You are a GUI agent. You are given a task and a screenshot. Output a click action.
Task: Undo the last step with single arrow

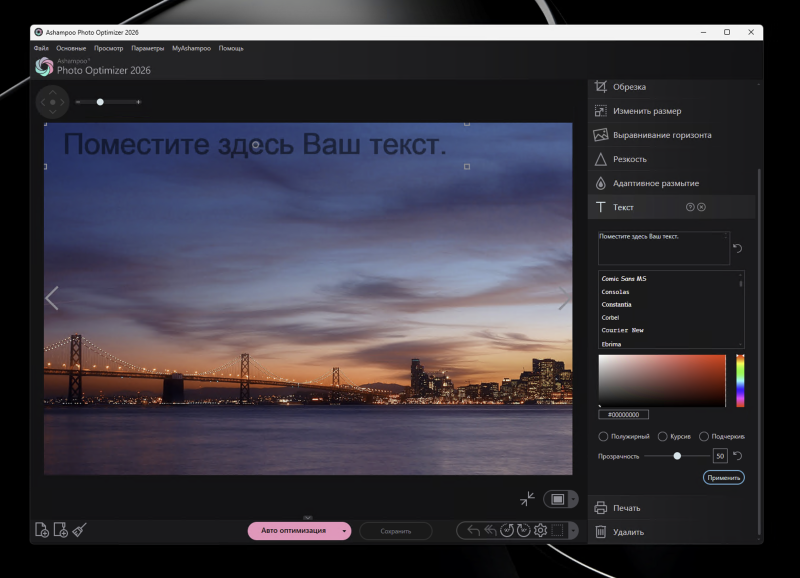click(473, 531)
